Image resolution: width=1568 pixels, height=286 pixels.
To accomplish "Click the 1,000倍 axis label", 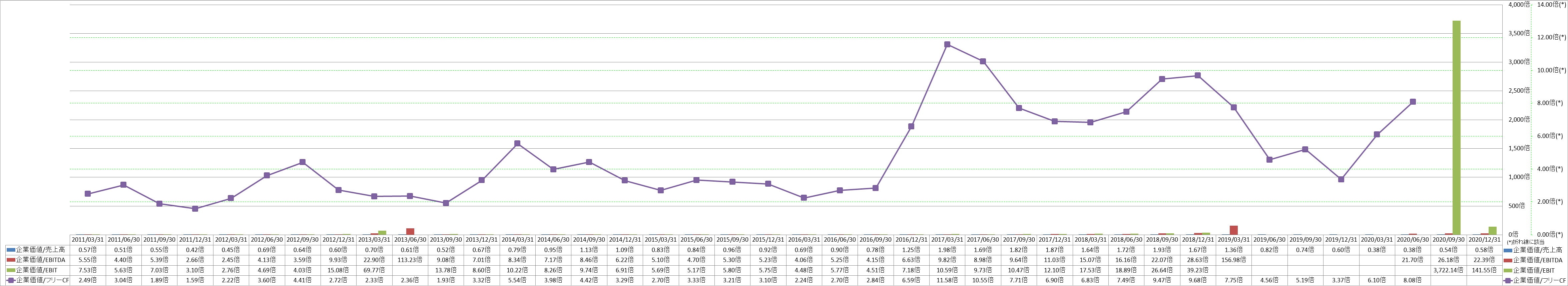I will pyautogui.click(x=1519, y=177).
